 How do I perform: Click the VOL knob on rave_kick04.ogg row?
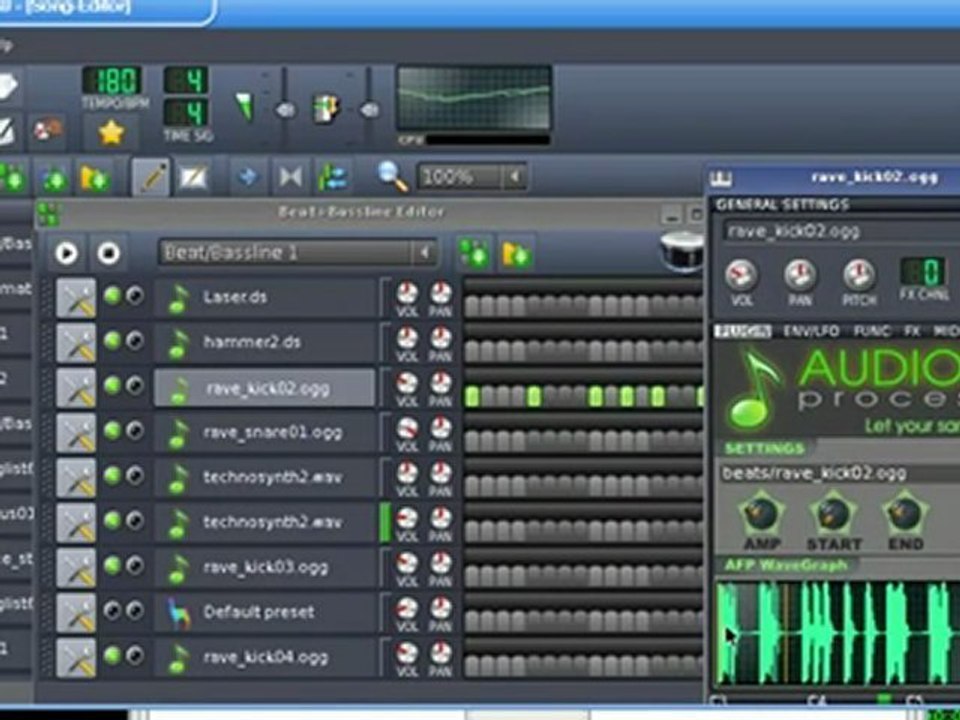[407, 653]
